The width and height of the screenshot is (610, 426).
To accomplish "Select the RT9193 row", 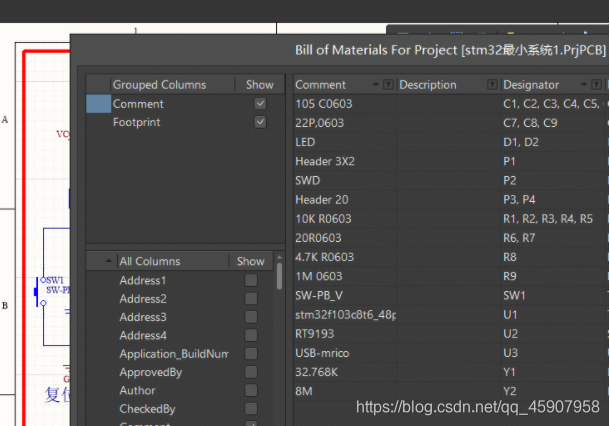I will pyautogui.click(x=451, y=333).
